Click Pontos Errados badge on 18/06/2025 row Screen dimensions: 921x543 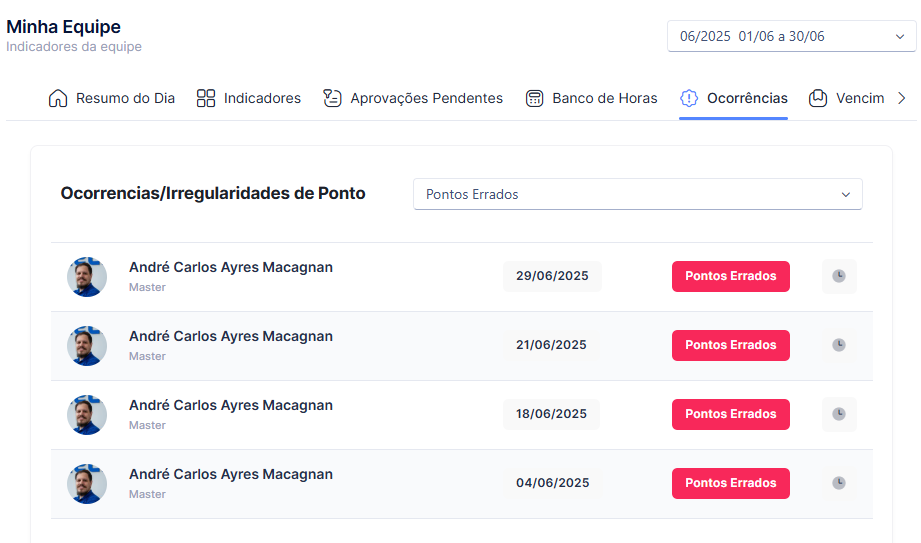point(731,414)
